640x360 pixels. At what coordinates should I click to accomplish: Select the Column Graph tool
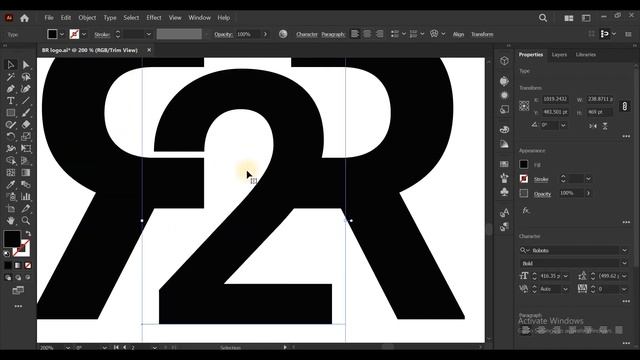pyautogui.click(x=26, y=196)
